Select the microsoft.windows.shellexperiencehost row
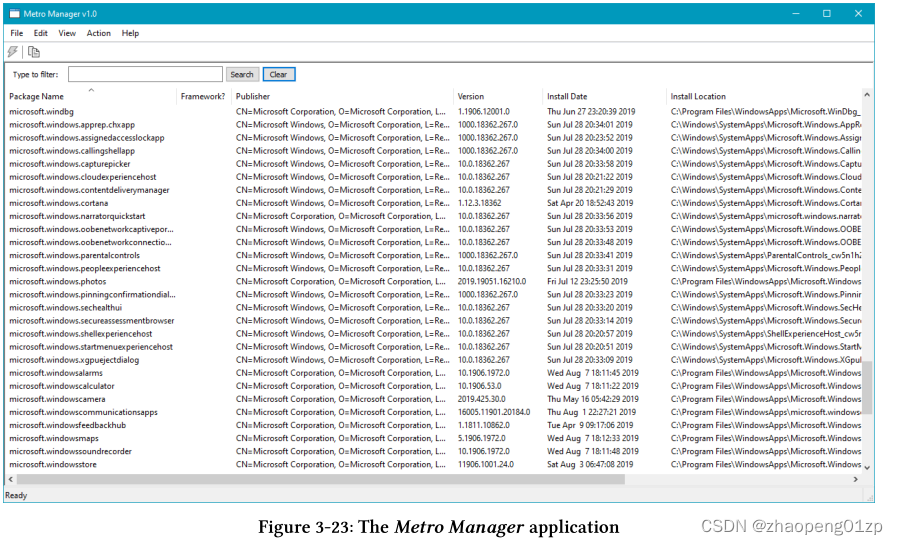 [434, 334]
